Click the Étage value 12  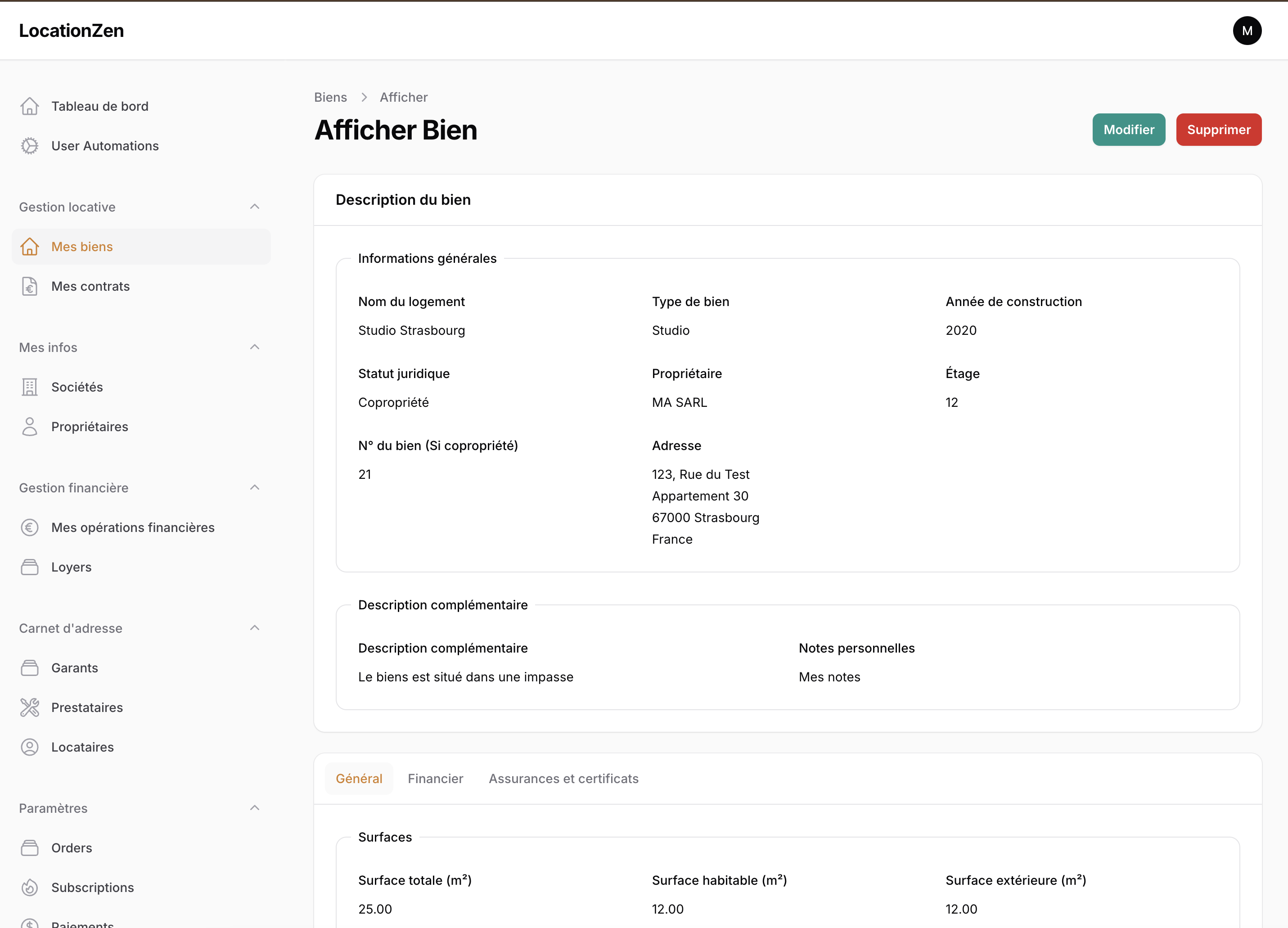coord(951,403)
